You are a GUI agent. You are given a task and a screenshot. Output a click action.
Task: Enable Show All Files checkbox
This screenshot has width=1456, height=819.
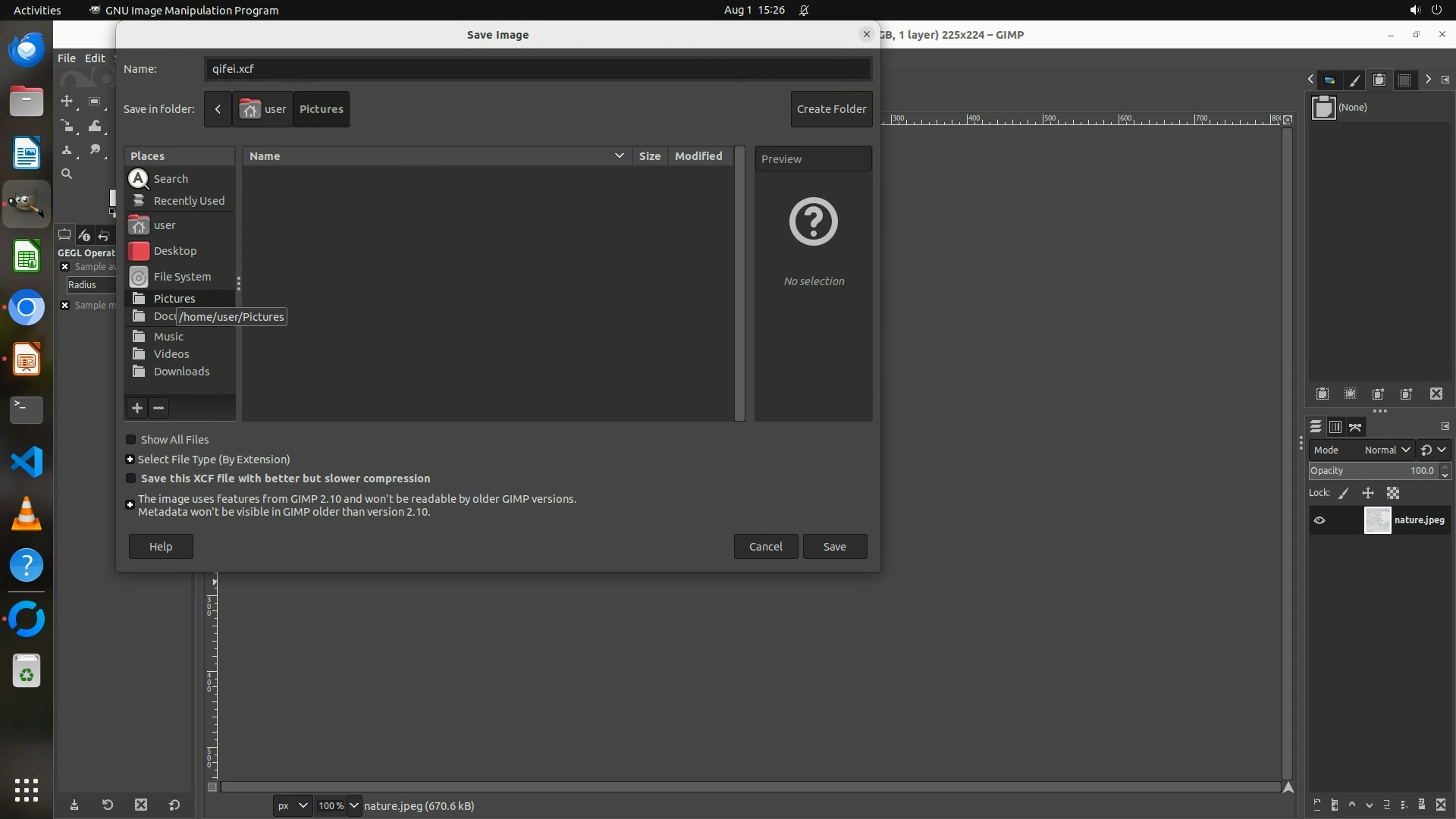point(130,440)
